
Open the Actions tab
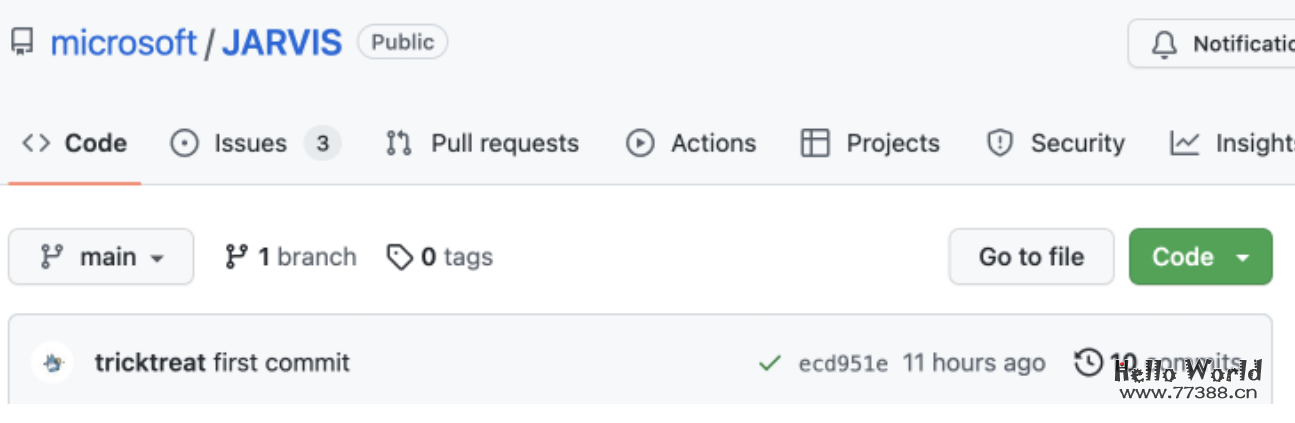point(691,144)
